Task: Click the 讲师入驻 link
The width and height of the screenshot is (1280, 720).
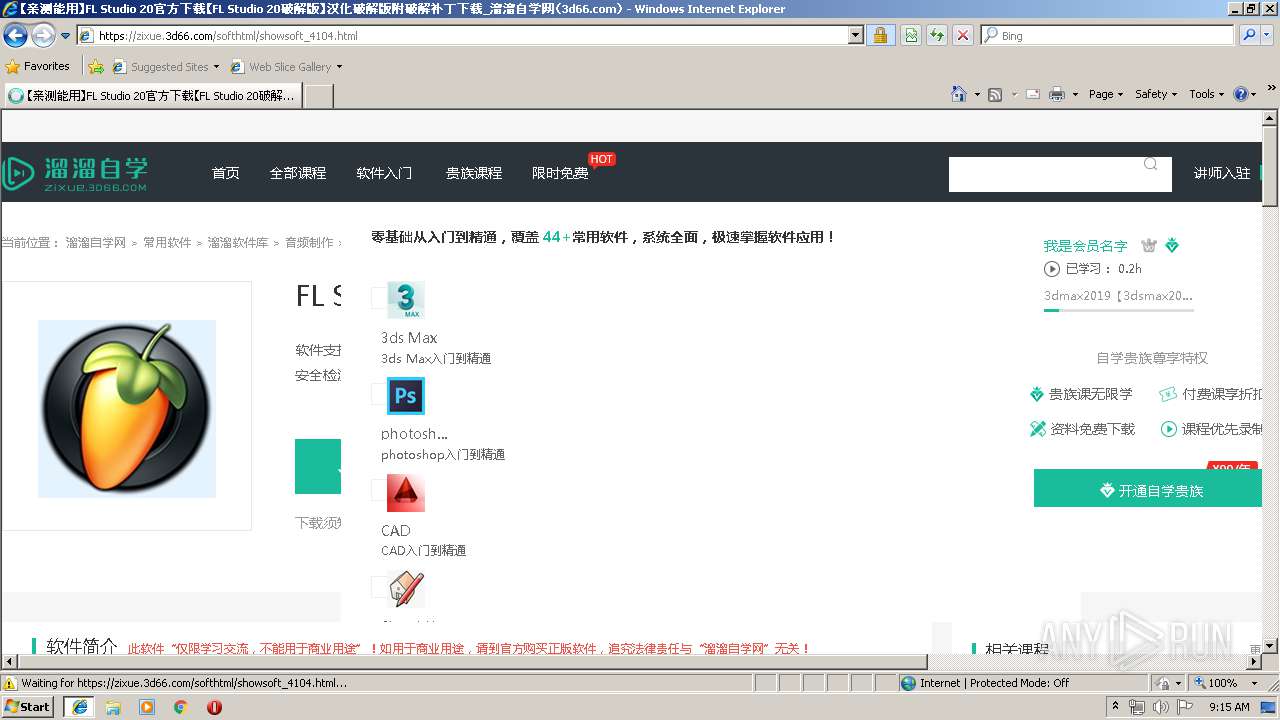Action: 1222,173
